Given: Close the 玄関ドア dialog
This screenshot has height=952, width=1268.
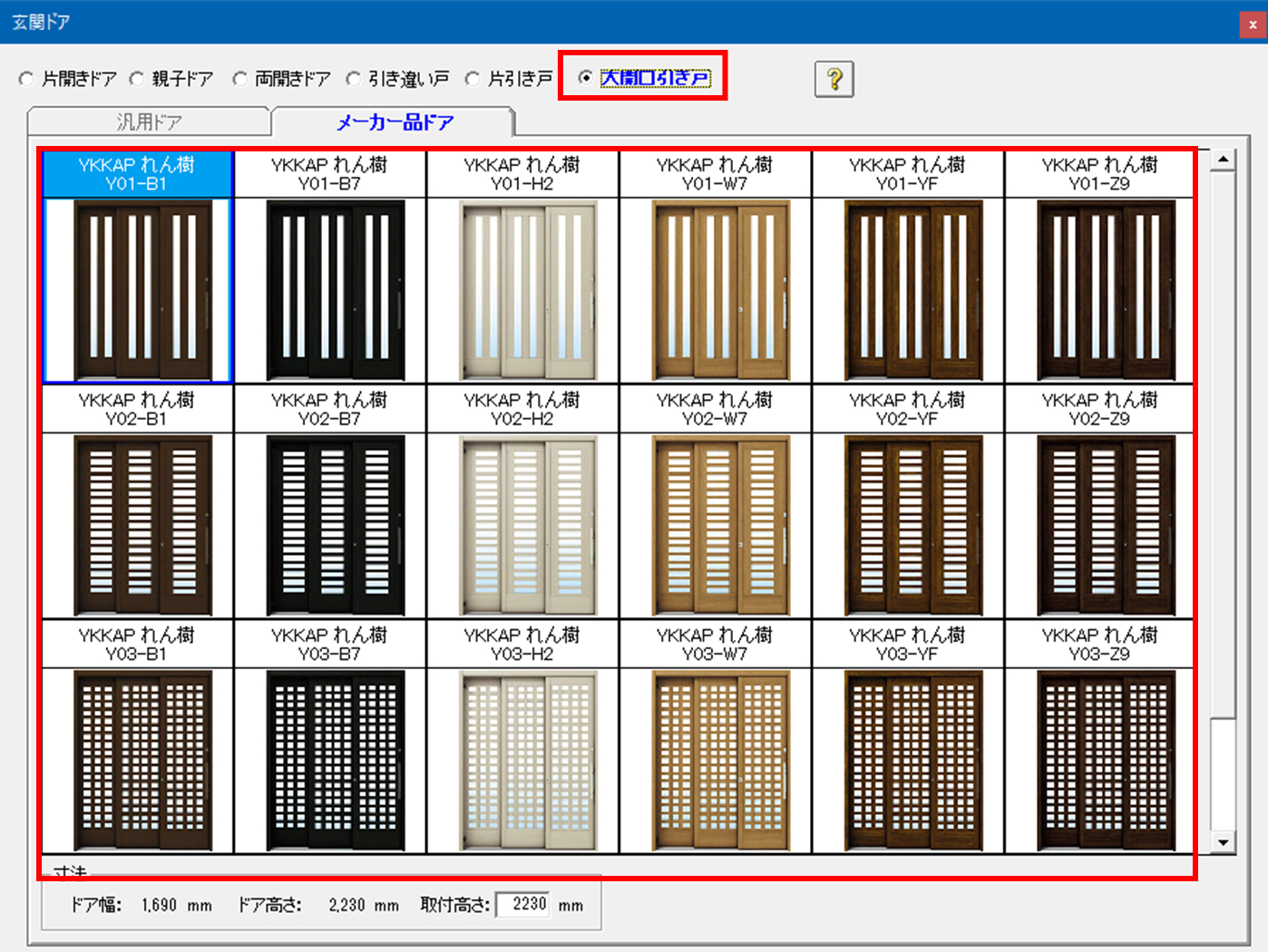Looking at the screenshot, I should click(x=1253, y=24).
